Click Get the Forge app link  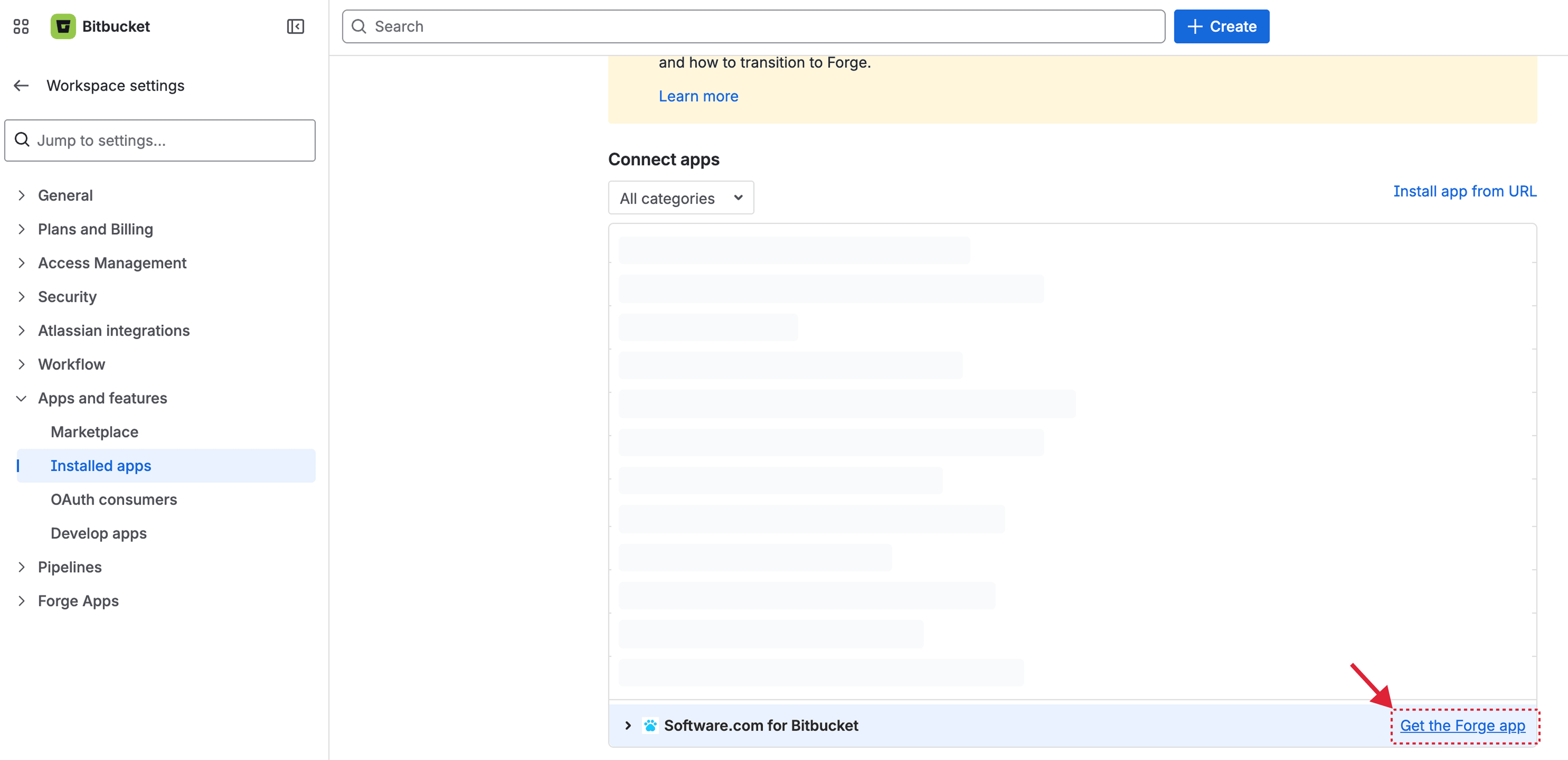[x=1462, y=725]
